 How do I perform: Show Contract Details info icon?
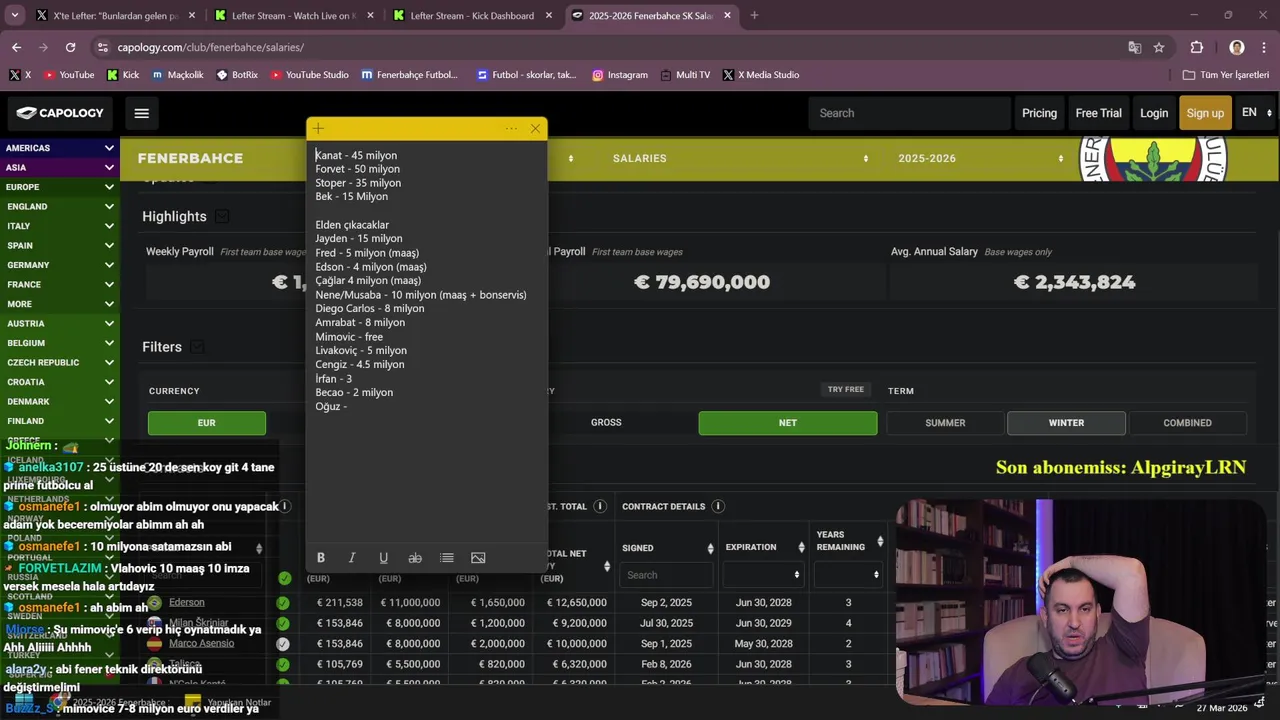[717, 507]
